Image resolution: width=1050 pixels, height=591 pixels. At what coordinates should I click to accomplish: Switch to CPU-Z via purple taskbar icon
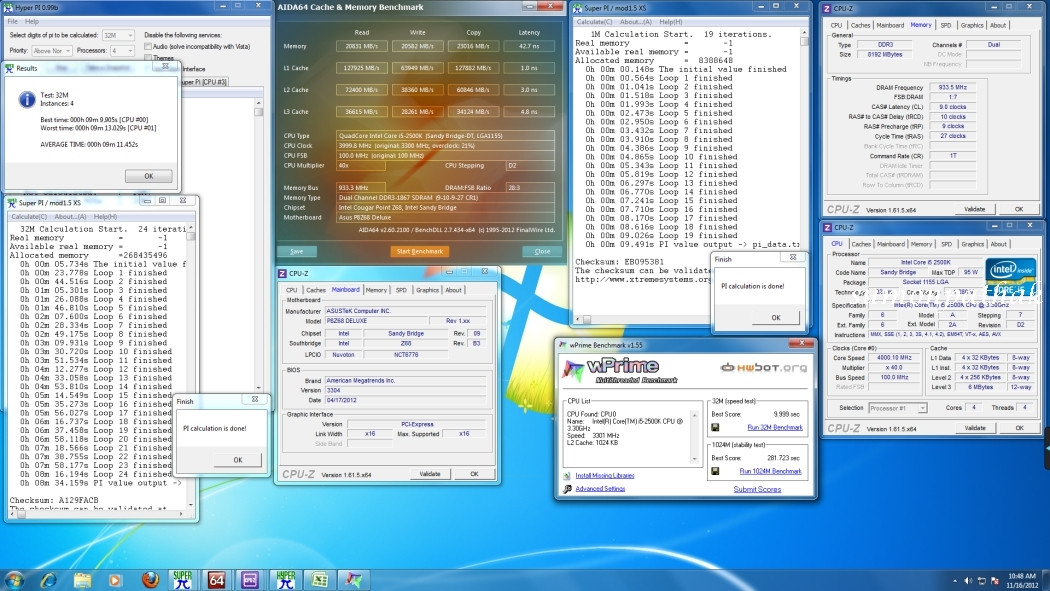click(x=250, y=580)
